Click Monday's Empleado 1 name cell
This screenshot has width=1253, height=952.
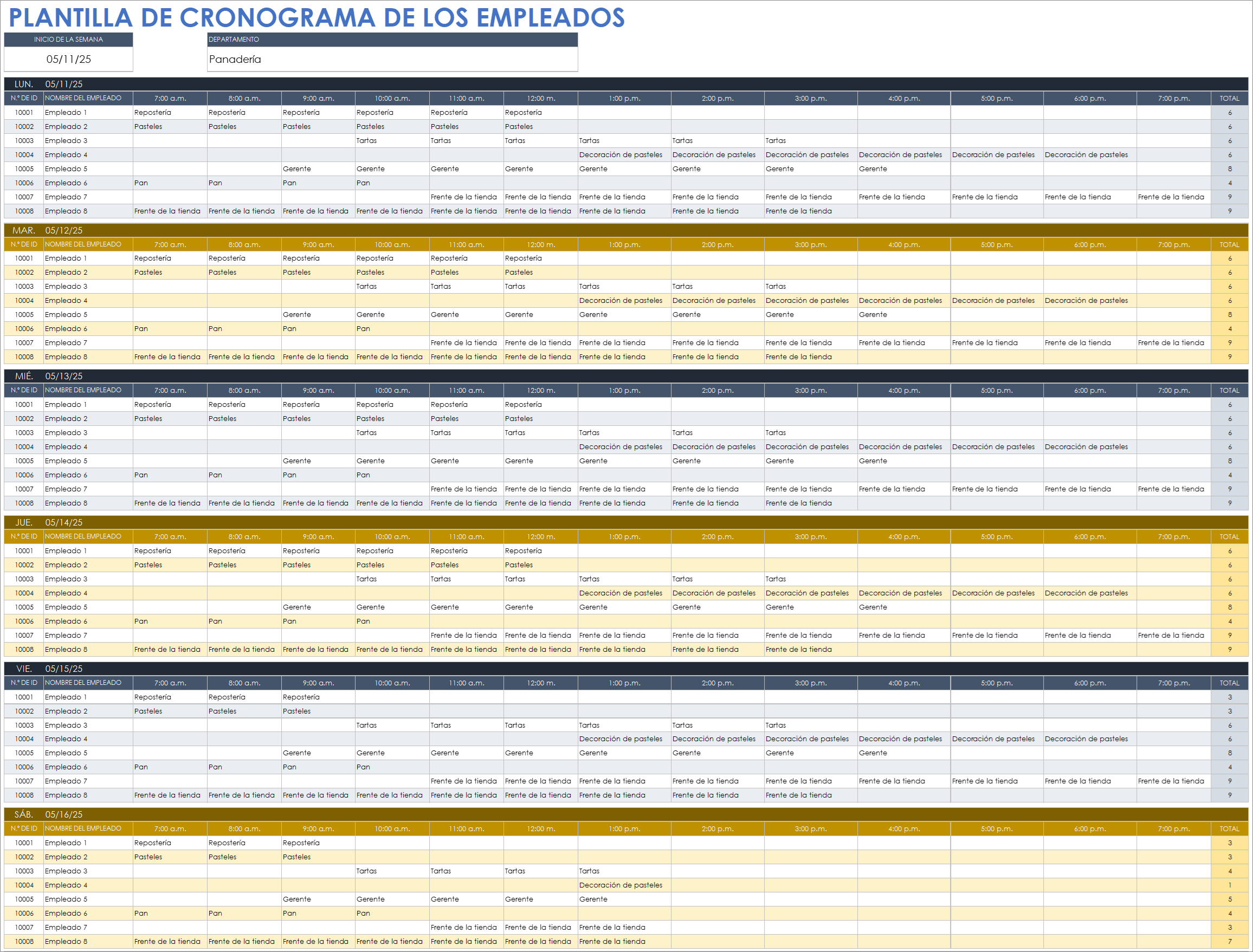click(88, 113)
